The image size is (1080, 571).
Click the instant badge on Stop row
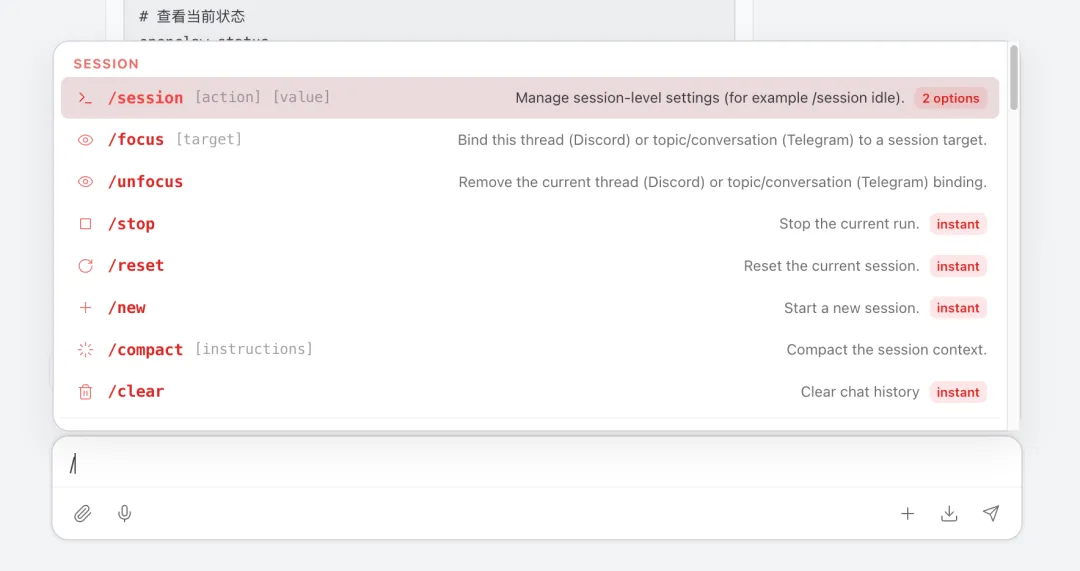(958, 224)
